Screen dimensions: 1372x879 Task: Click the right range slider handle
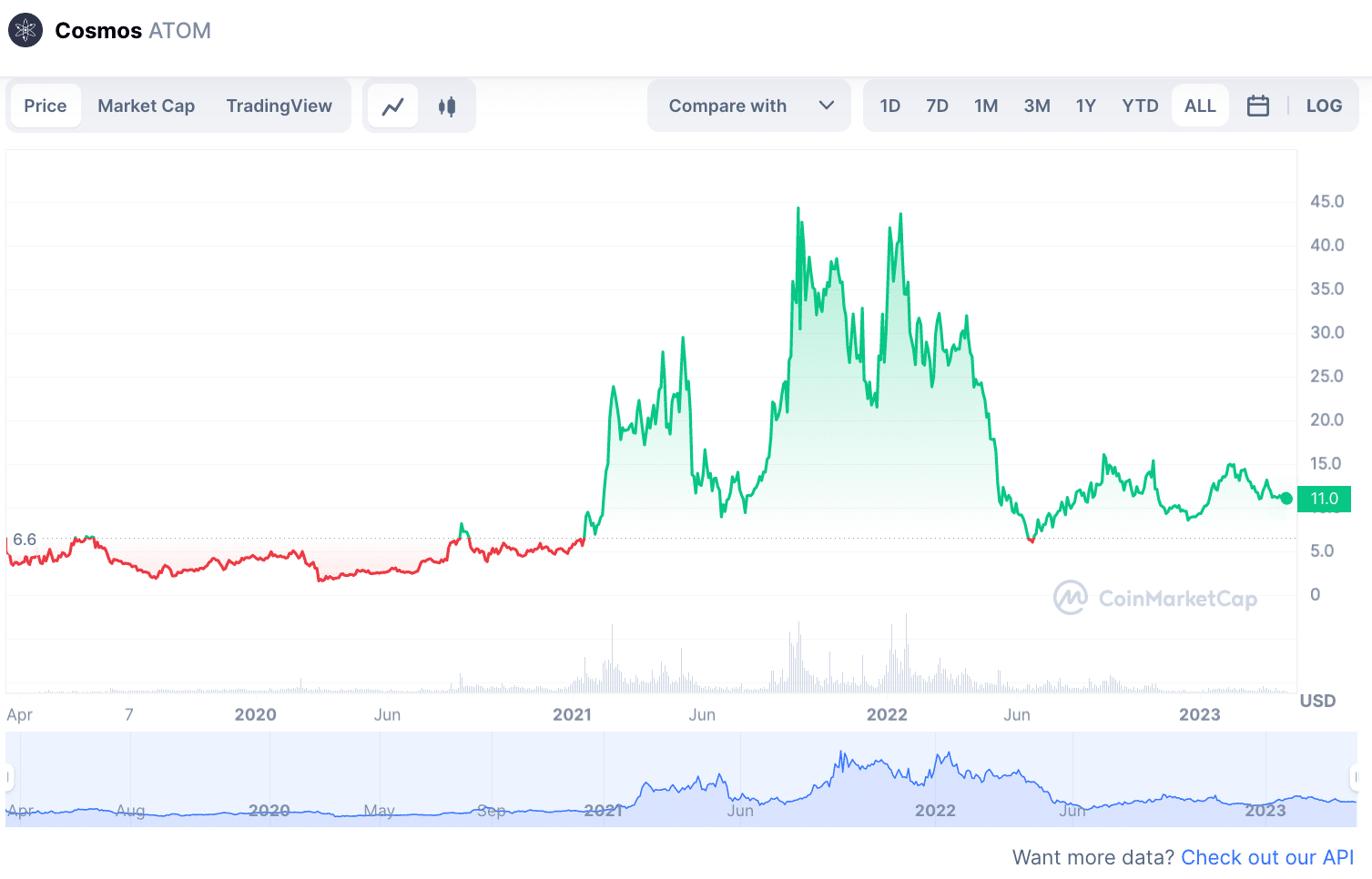[x=1354, y=778]
